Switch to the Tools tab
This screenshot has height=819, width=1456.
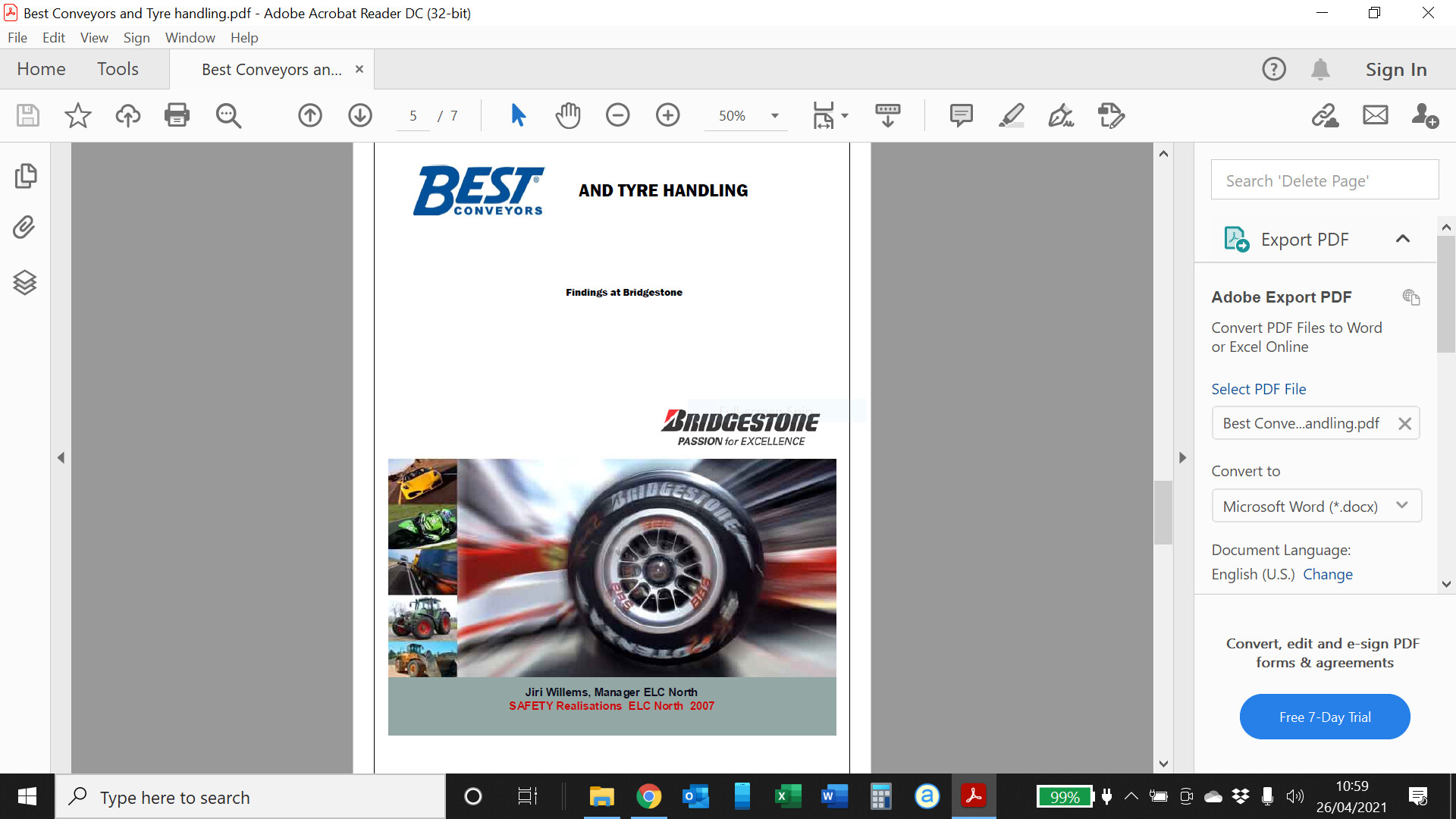[118, 69]
